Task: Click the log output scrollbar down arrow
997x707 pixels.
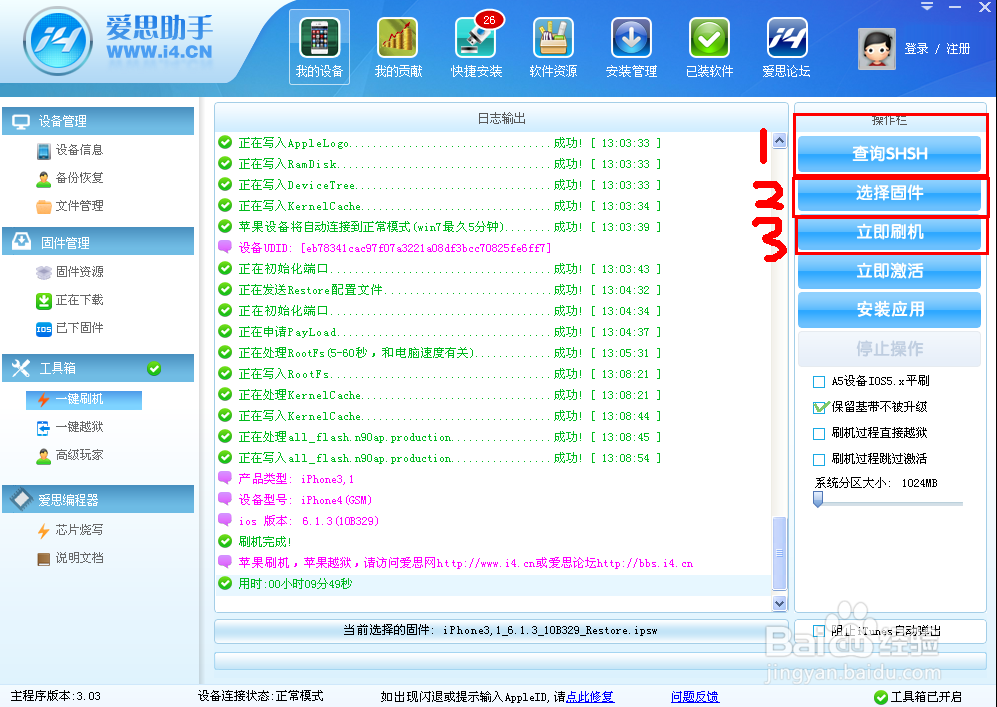Action: [x=781, y=603]
